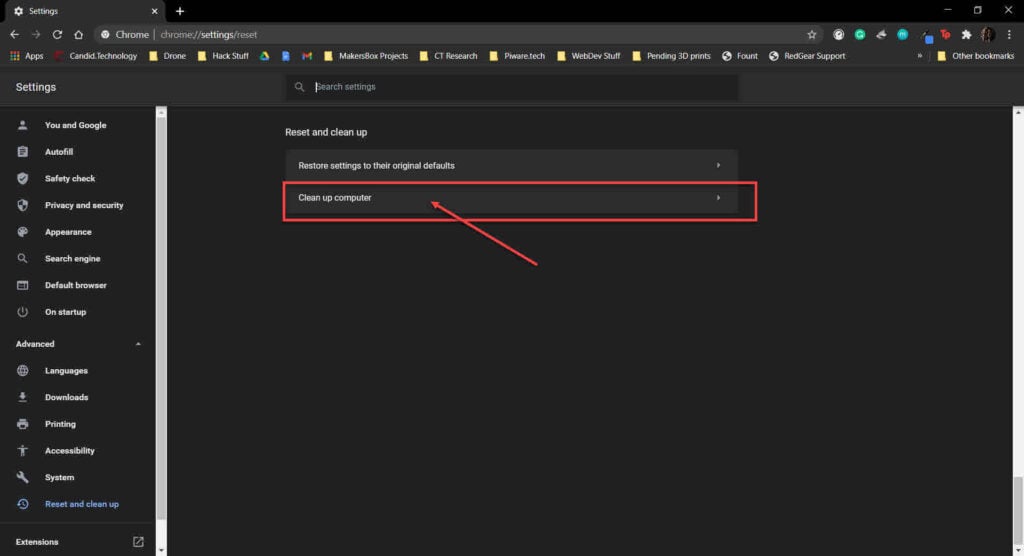Viewport: 1024px width, 556px height.
Task: Open the Apps grid shortcut
Action: tap(26, 56)
